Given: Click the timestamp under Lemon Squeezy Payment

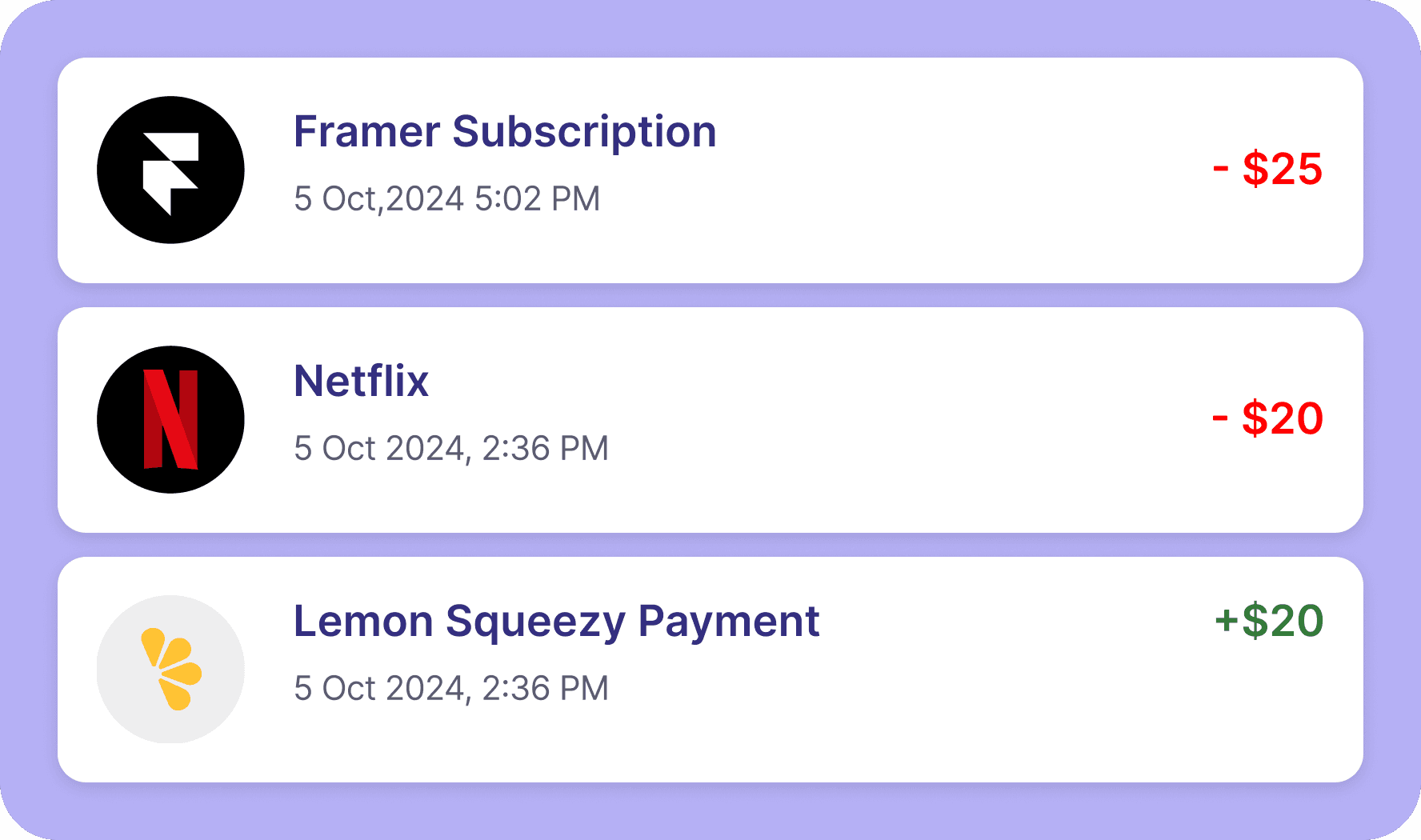Looking at the screenshot, I should (450, 688).
